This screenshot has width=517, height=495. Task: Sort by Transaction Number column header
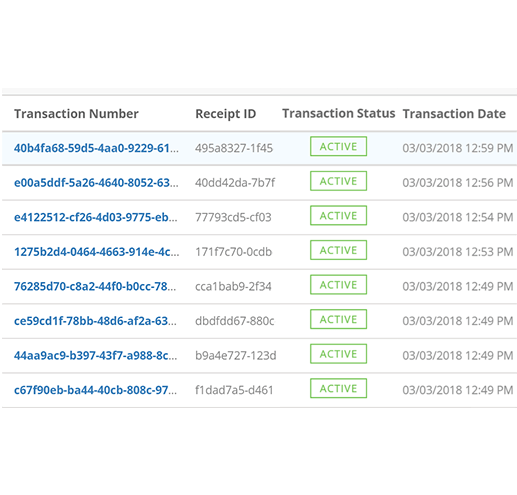coord(76,114)
